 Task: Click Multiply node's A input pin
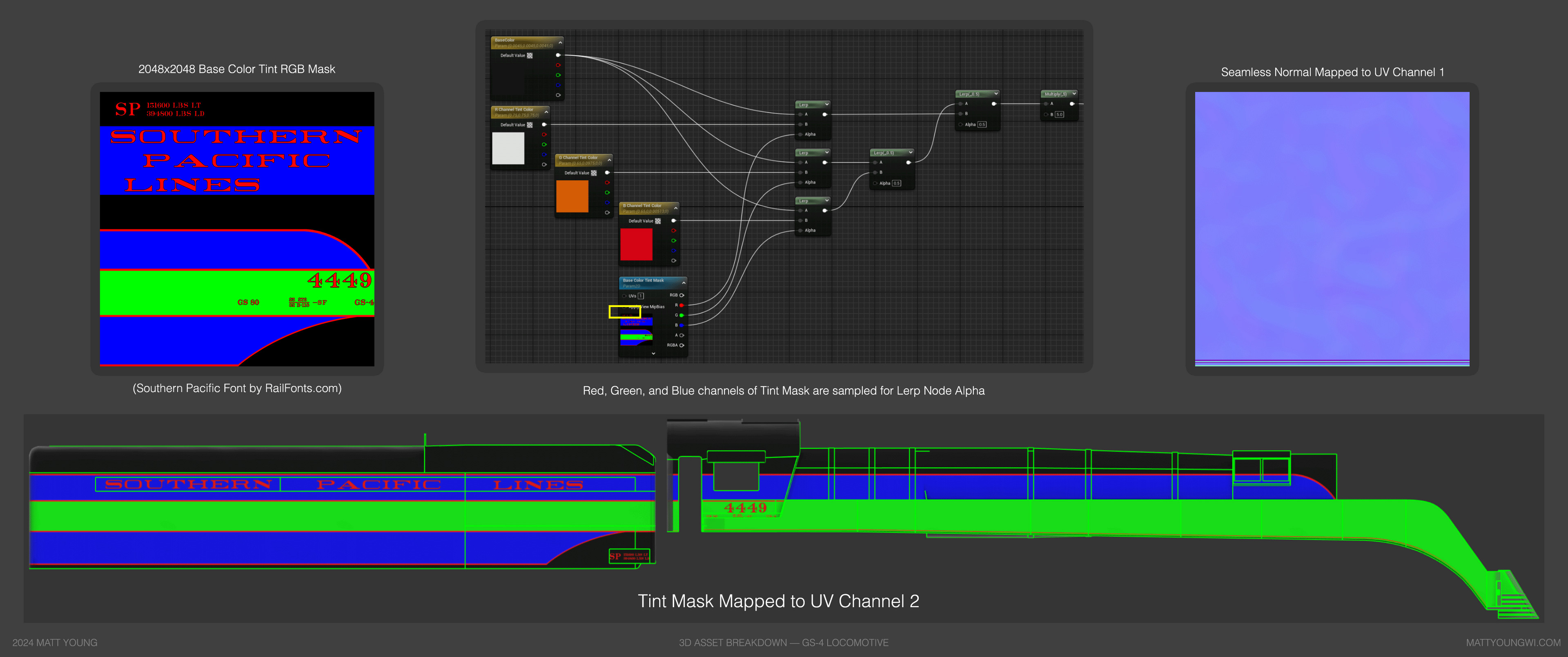(1046, 104)
